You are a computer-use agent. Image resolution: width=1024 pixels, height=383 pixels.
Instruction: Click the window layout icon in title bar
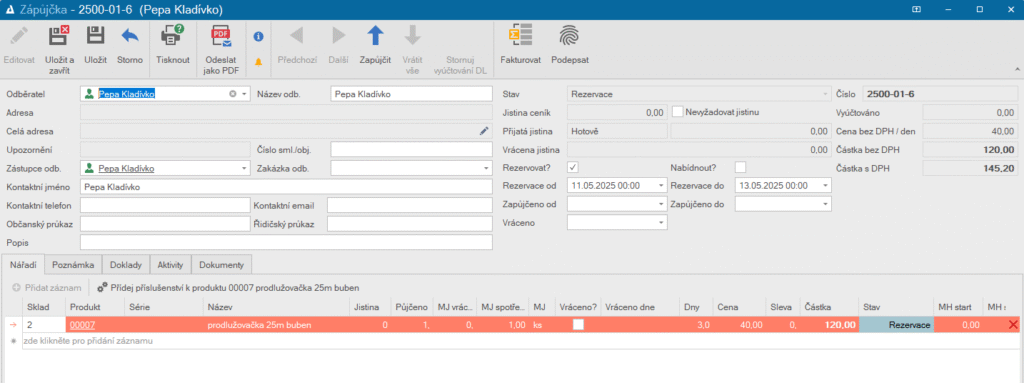tap(916, 10)
